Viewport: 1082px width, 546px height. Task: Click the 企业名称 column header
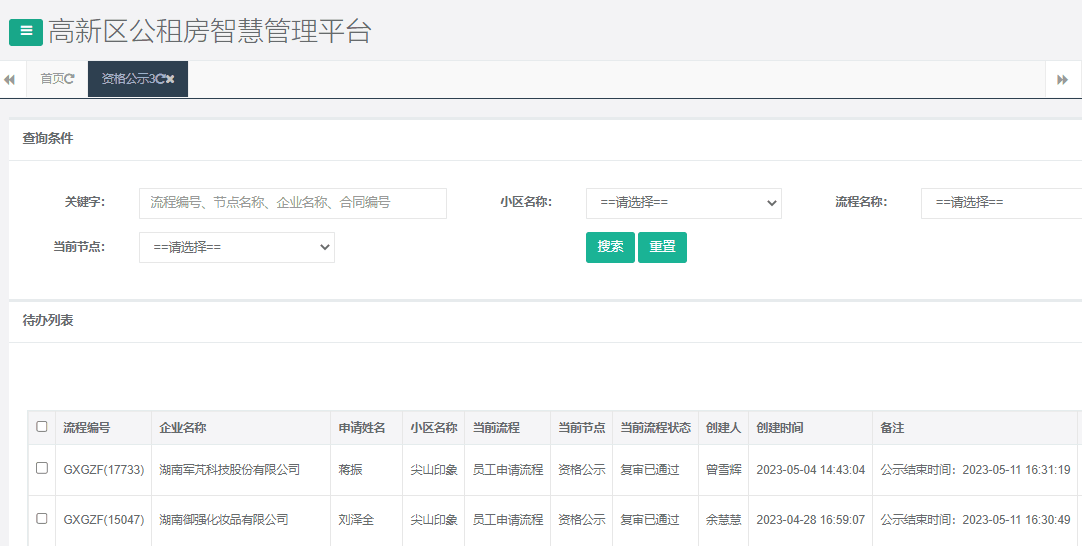click(x=183, y=428)
